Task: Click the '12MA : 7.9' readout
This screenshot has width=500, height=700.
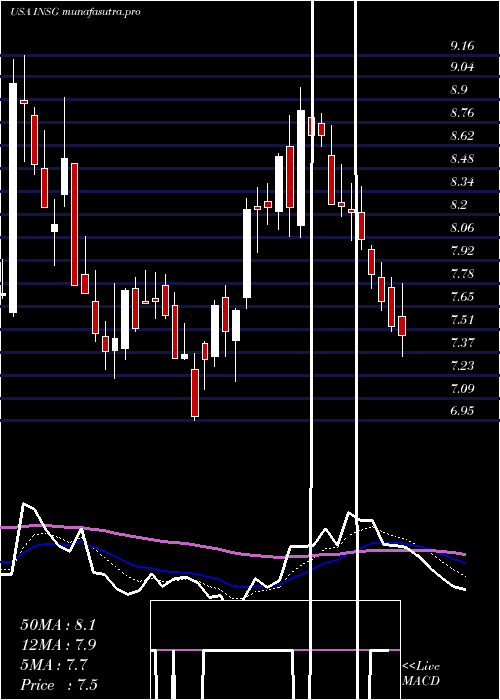Action: pos(58,645)
